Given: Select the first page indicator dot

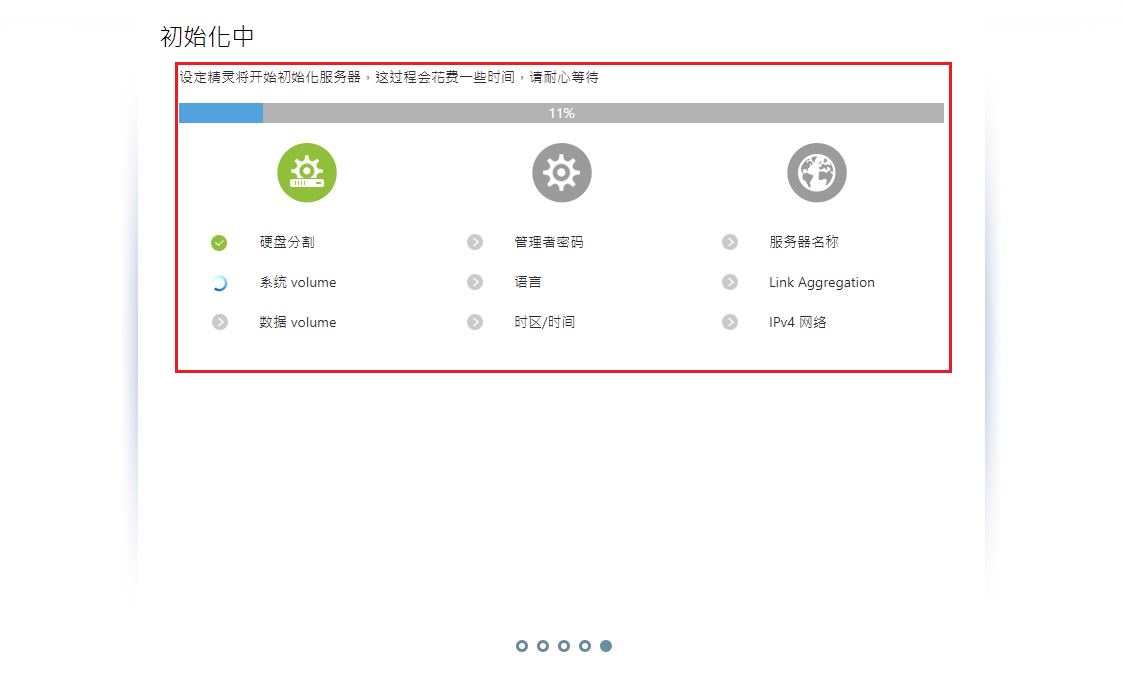Looking at the screenshot, I should coord(521,646).
